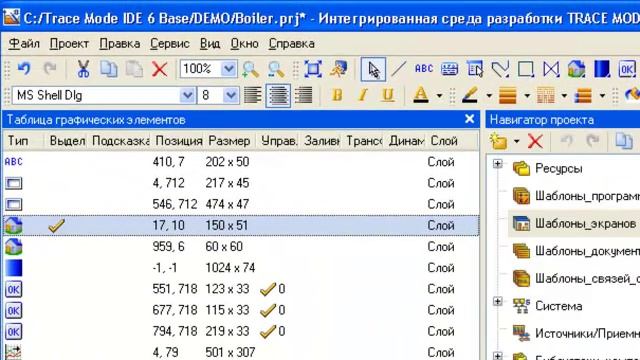Toggle Underline formatting
This screenshot has width=640, height=360.
click(388, 96)
